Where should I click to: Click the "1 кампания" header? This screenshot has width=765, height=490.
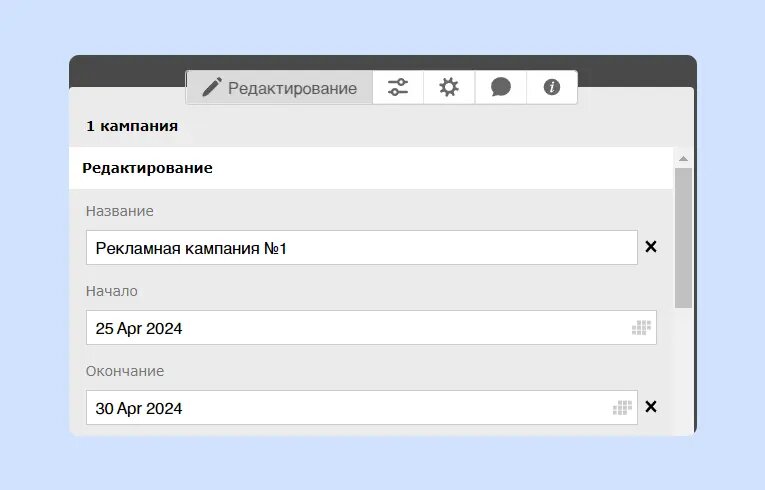[x=132, y=127]
